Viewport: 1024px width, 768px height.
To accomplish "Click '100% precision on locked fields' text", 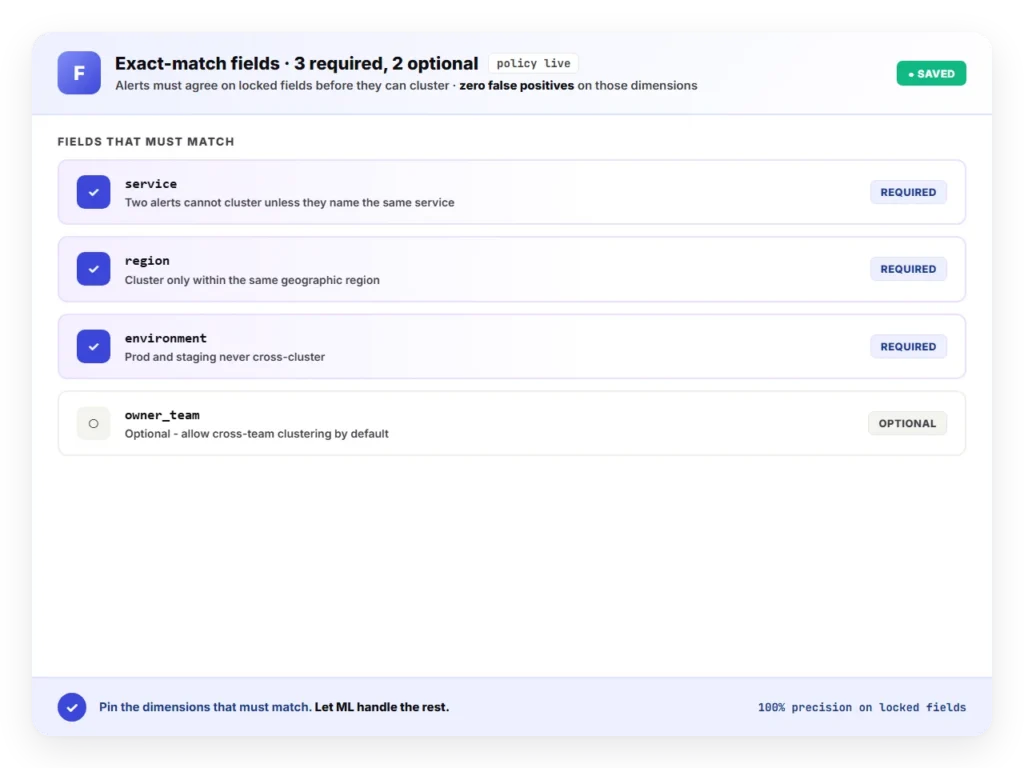I will coord(862,707).
